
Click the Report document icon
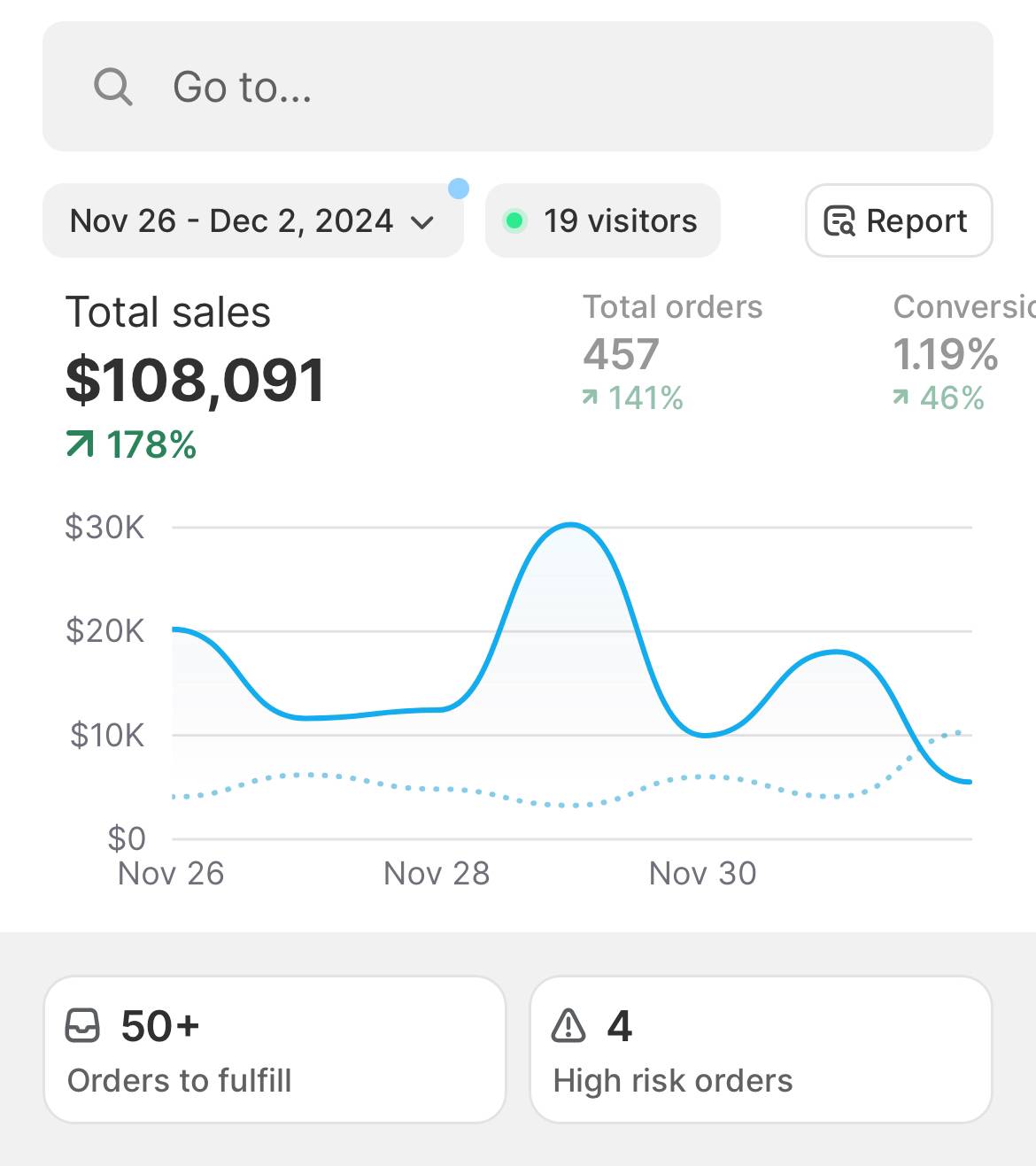(x=839, y=221)
